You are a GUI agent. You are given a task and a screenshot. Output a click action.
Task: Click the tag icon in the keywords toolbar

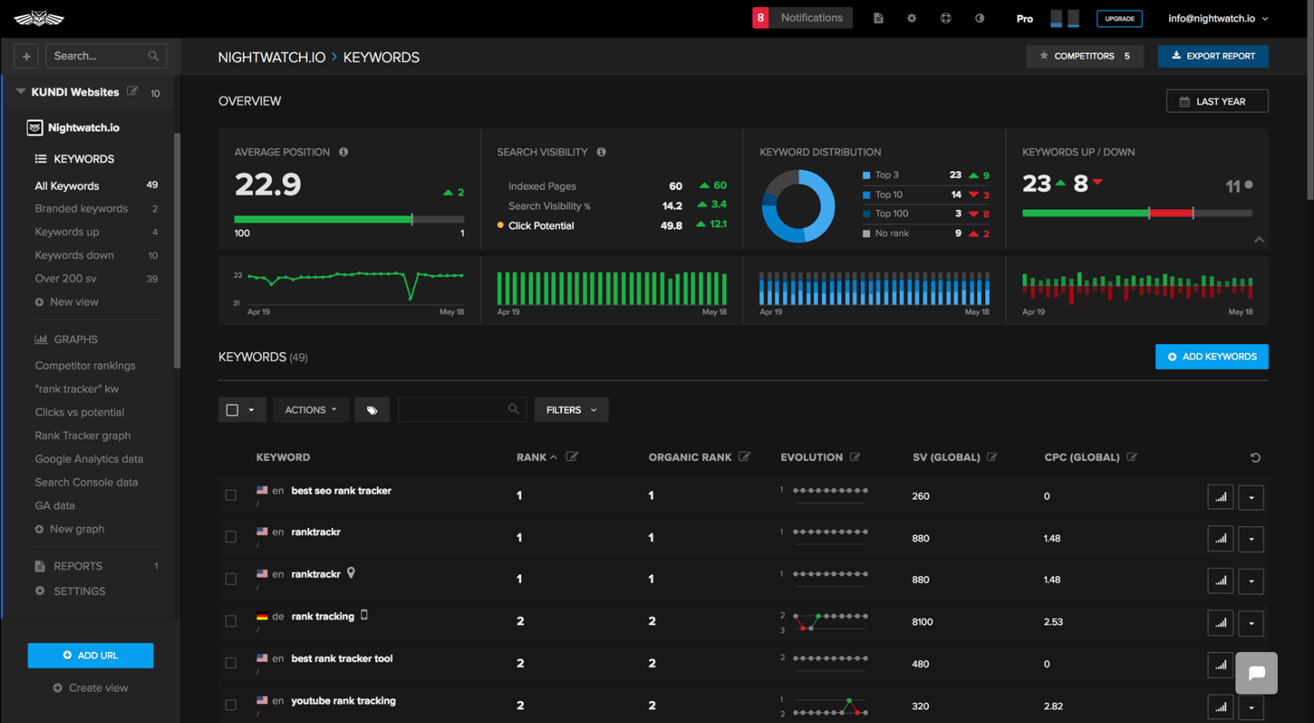[x=372, y=409]
